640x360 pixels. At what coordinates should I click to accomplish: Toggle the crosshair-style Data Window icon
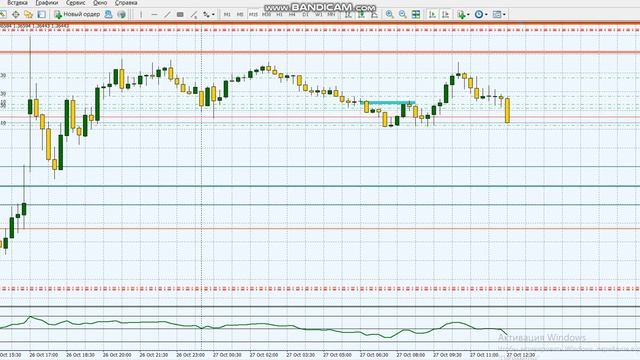coord(16,14)
